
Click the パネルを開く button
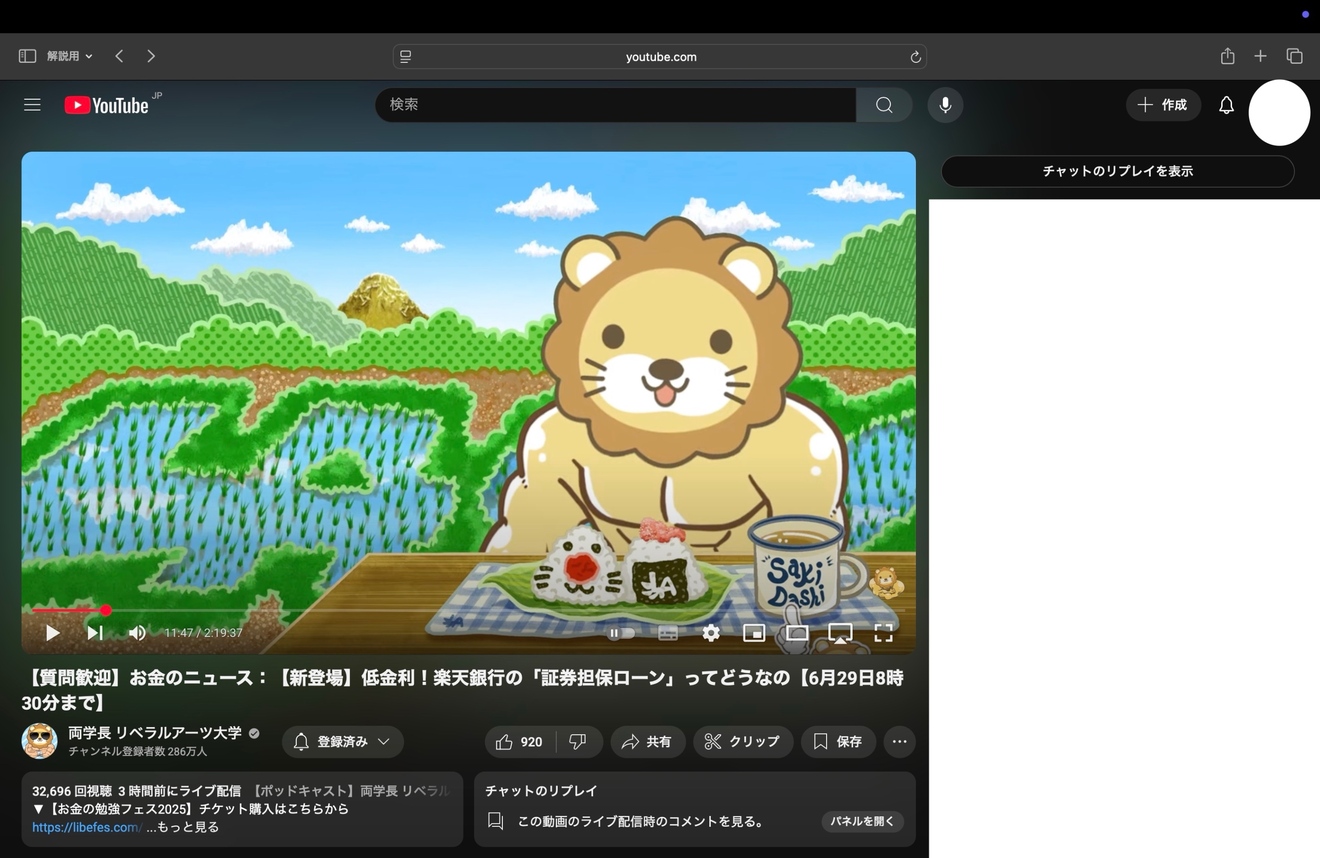click(x=862, y=821)
